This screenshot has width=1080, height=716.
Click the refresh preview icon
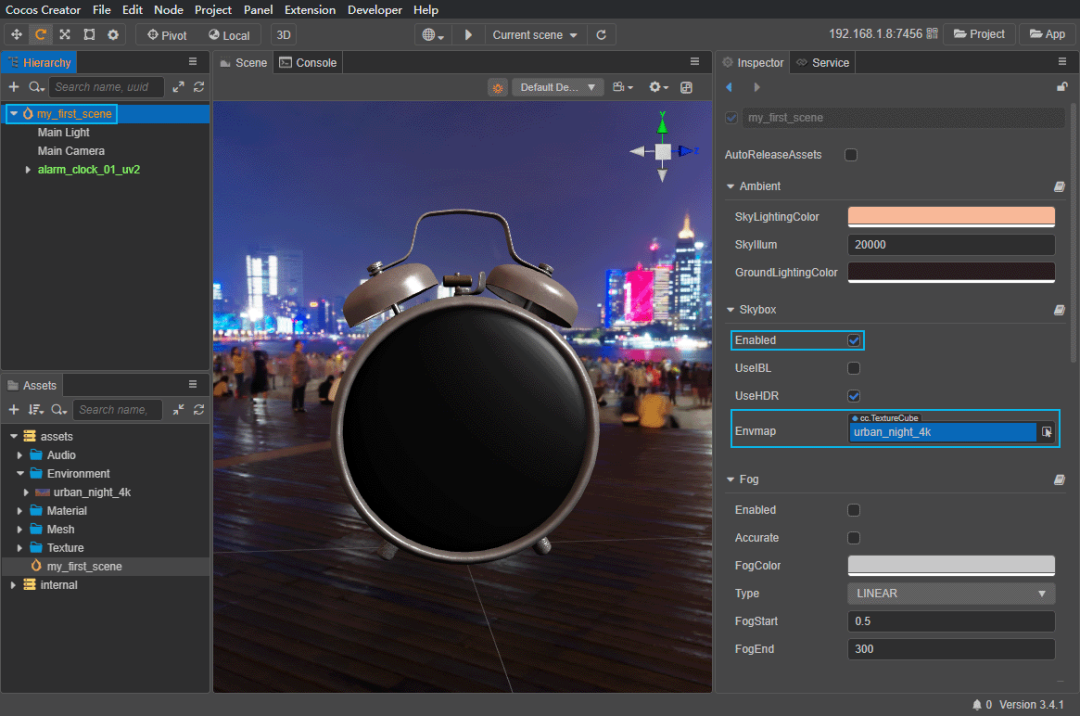tap(601, 35)
